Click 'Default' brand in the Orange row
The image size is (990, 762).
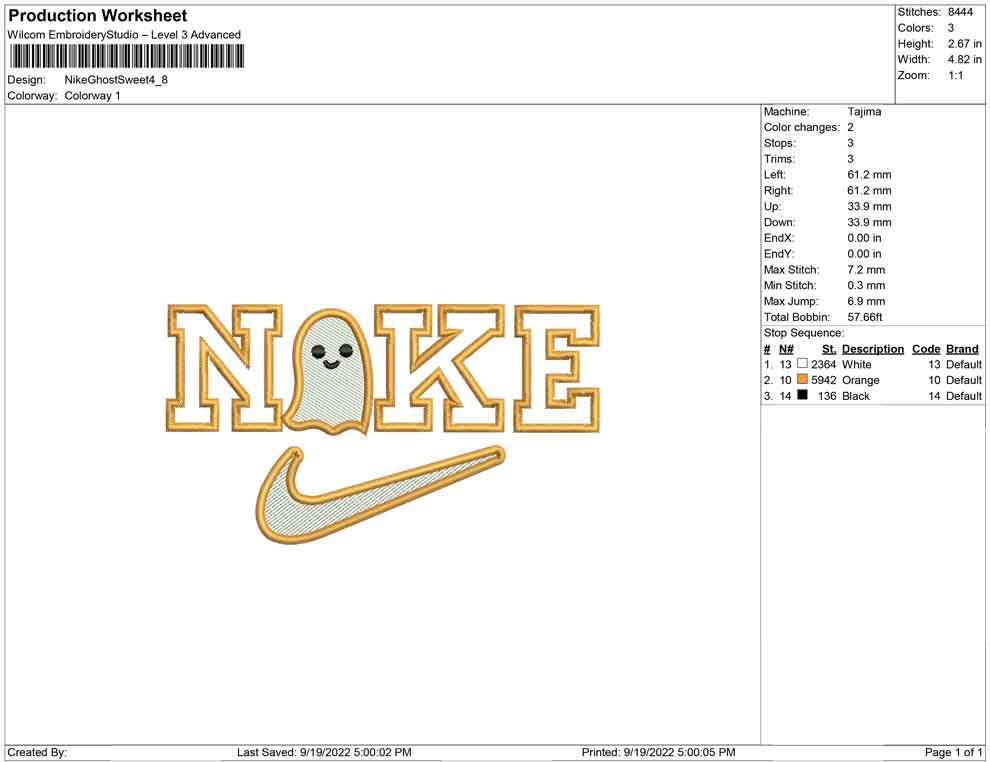coord(963,380)
